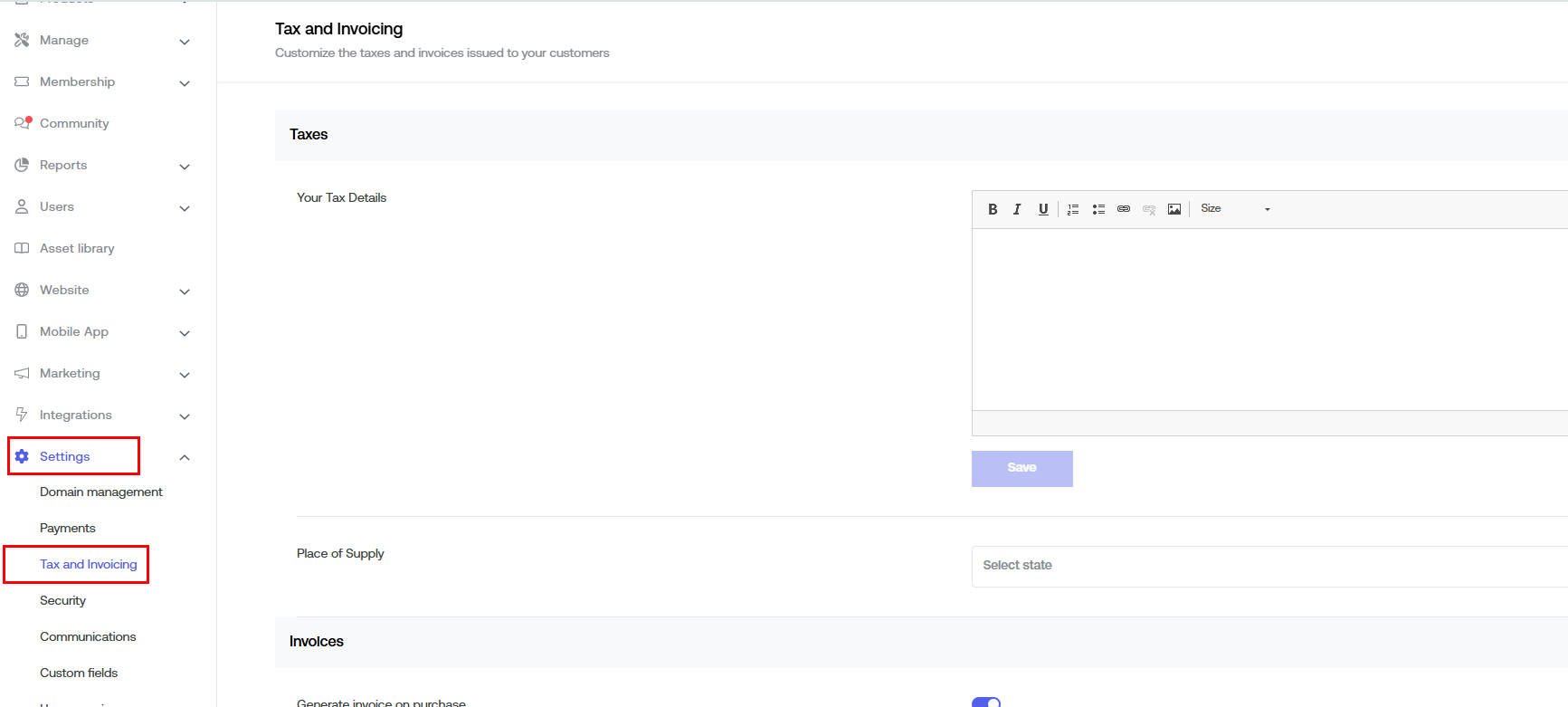Expand the Marketing submenu arrow
The image size is (1568, 707).
click(185, 375)
